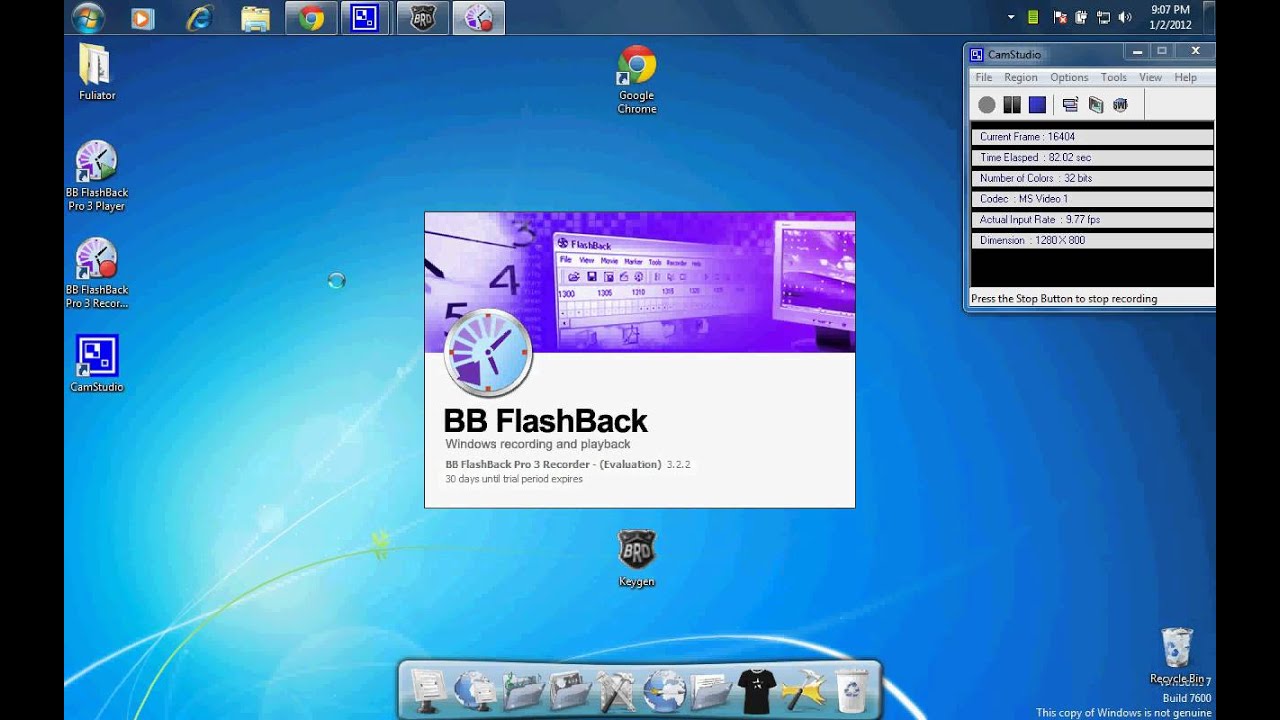Viewport: 1280px width, 720px height.
Task: Click the Press the Stop Button status text
Action: (1064, 298)
